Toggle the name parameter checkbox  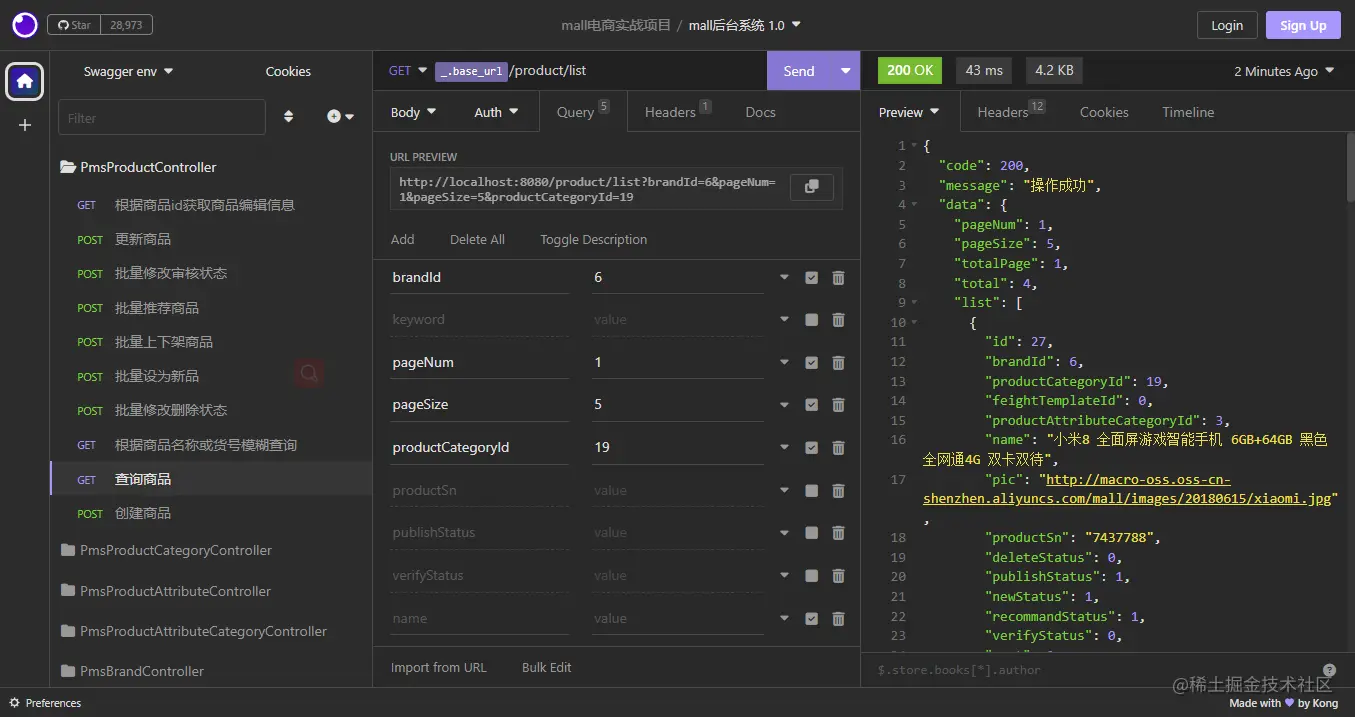811,619
